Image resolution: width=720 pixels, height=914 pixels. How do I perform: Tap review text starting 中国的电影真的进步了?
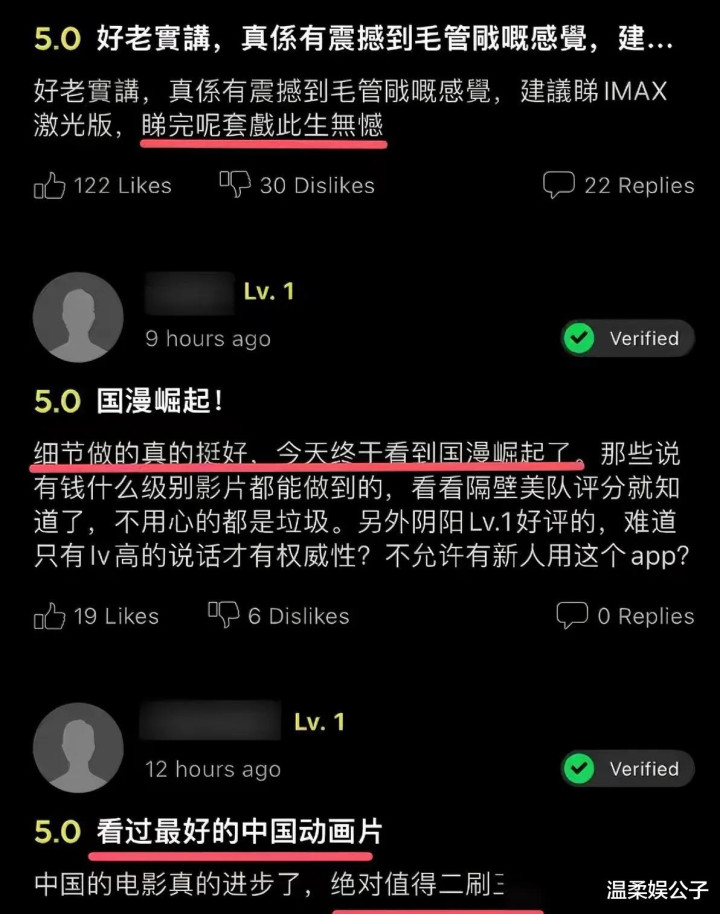[x=269, y=884]
